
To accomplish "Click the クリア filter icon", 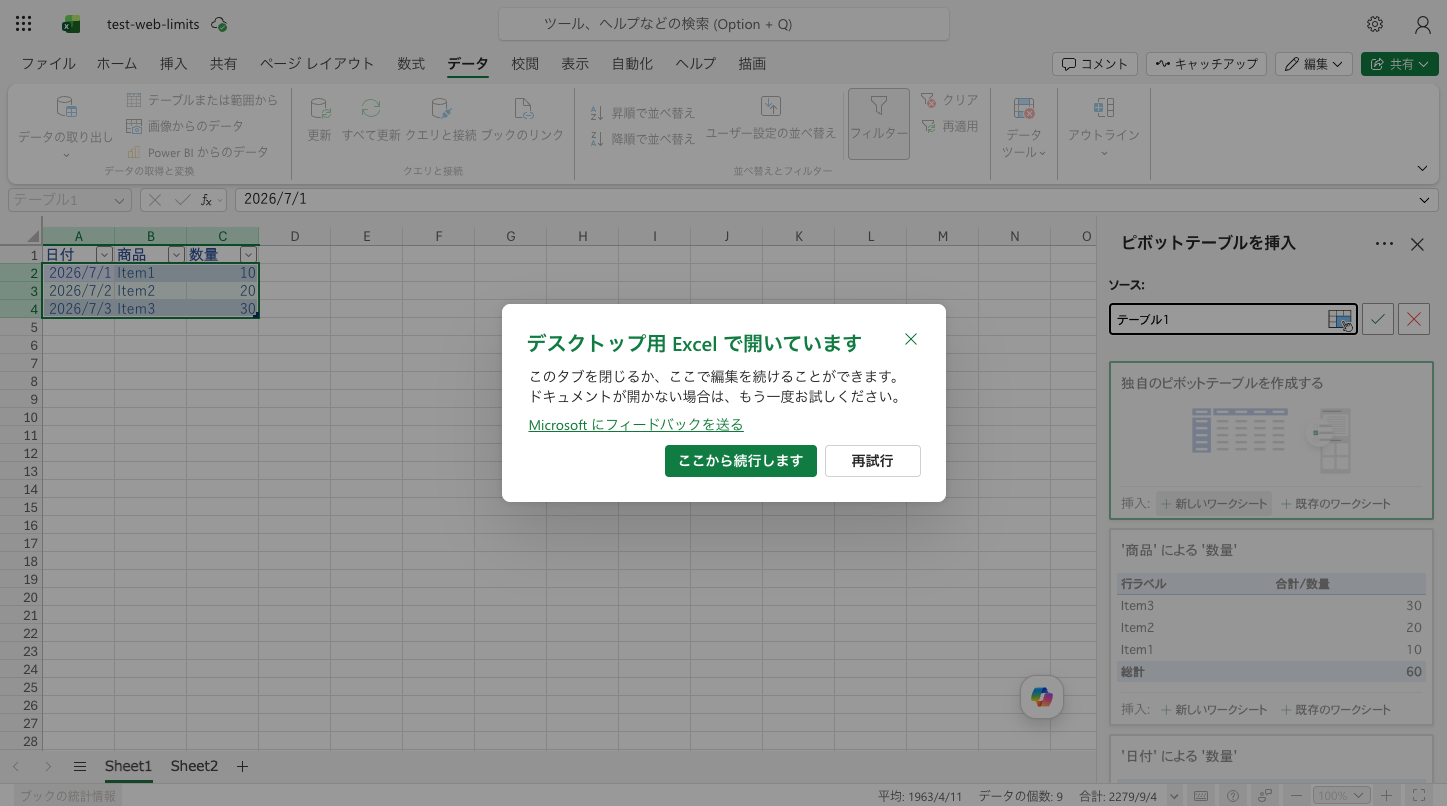I will 929,100.
